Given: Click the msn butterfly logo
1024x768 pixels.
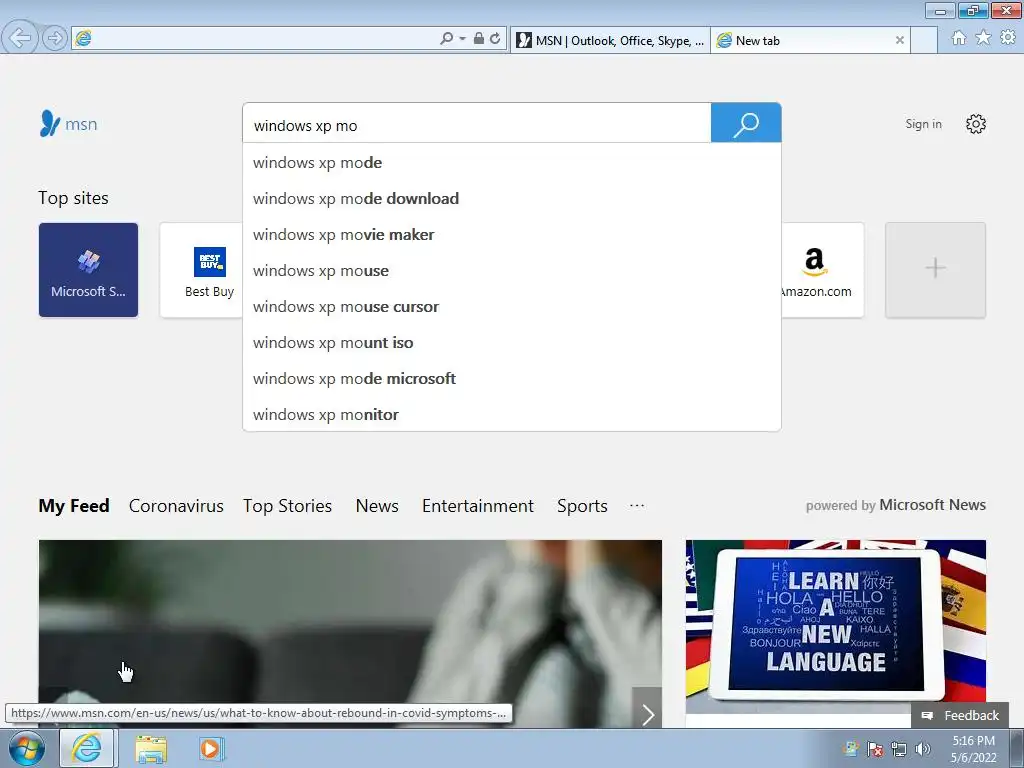Looking at the screenshot, I should [x=69, y=123].
